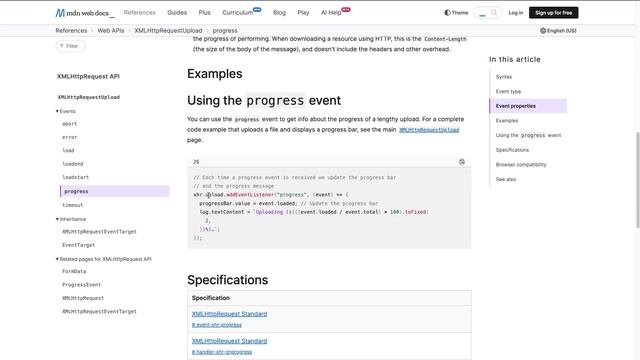Click 'Using the progress event' heading
Viewport: 640px width, 360px height.
coord(264,100)
